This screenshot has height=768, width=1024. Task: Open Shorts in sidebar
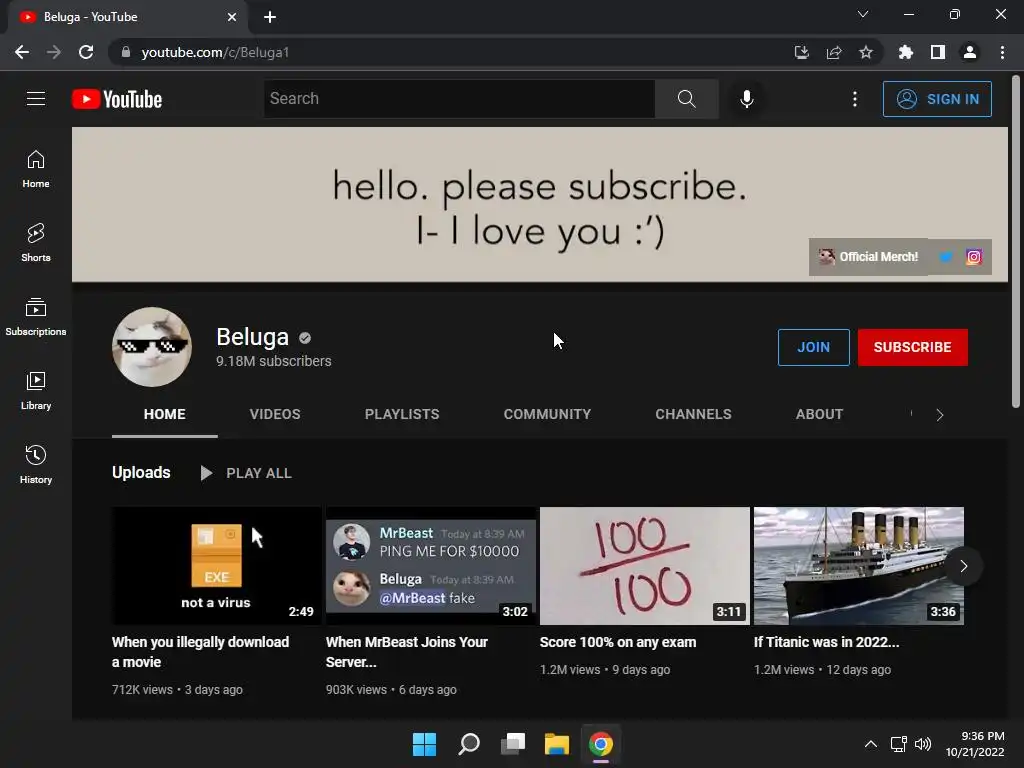tap(36, 243)
